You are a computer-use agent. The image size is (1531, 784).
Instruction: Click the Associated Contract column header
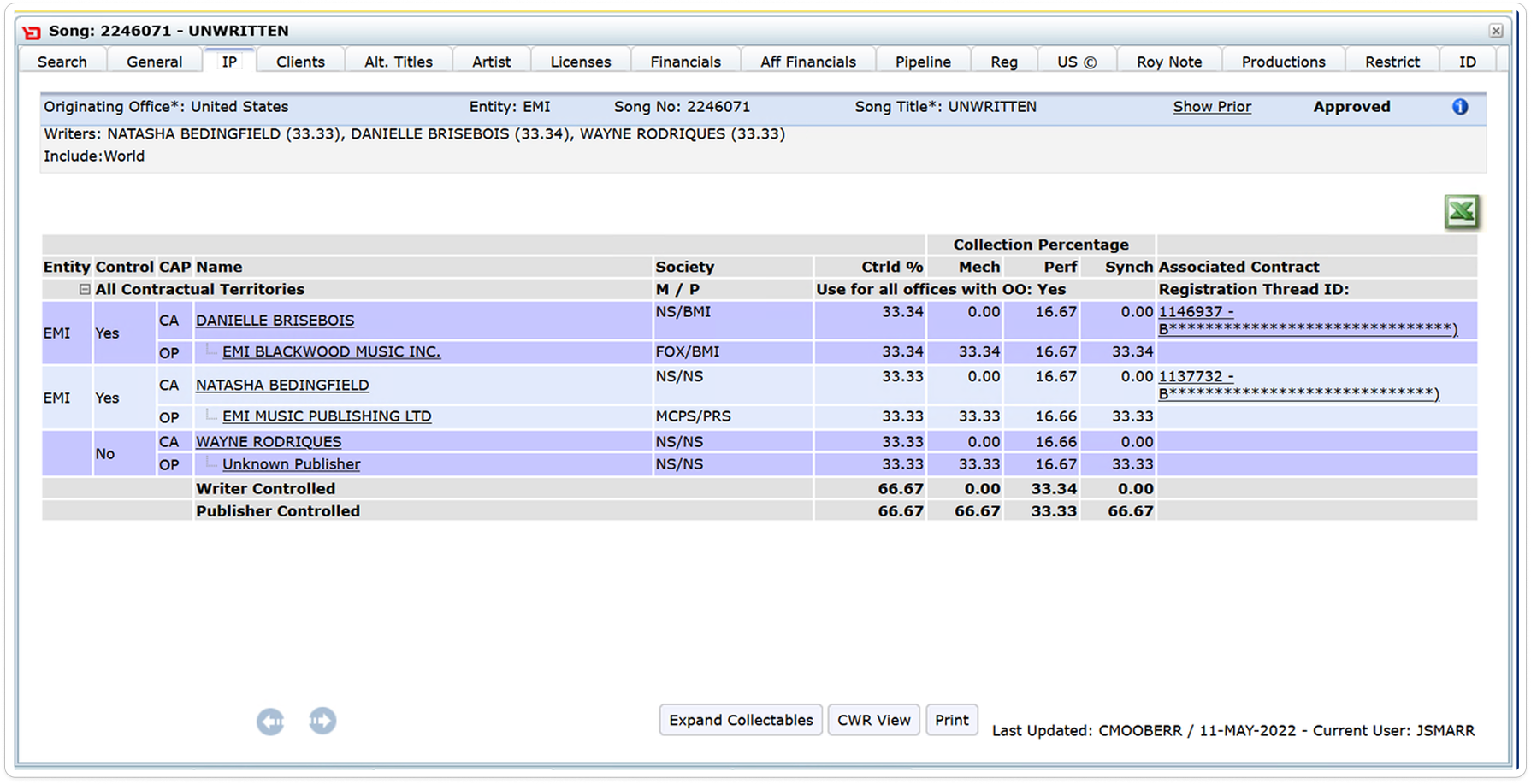coord(1239,267)
